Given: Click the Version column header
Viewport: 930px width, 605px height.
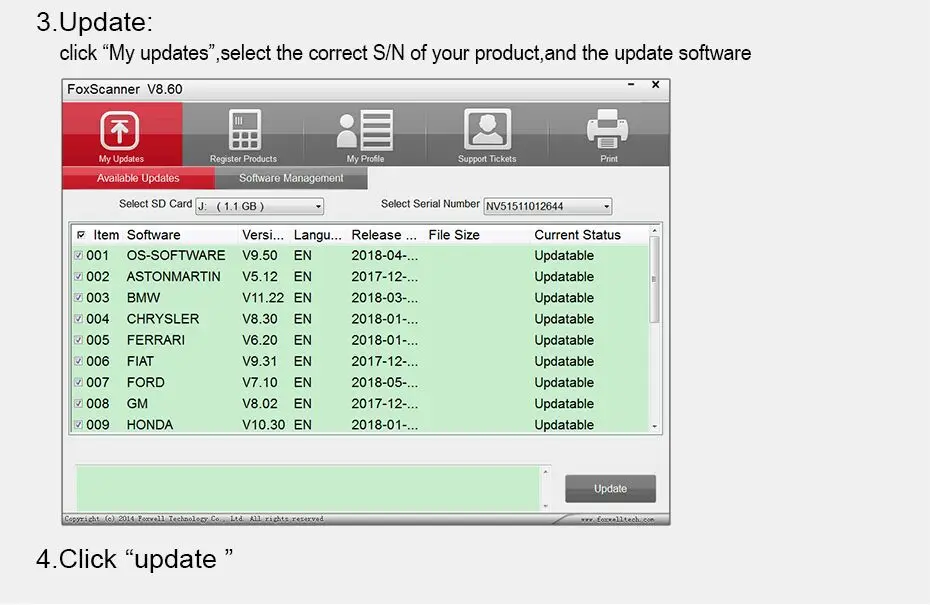Looking at the screenshot, I should 263,235.
